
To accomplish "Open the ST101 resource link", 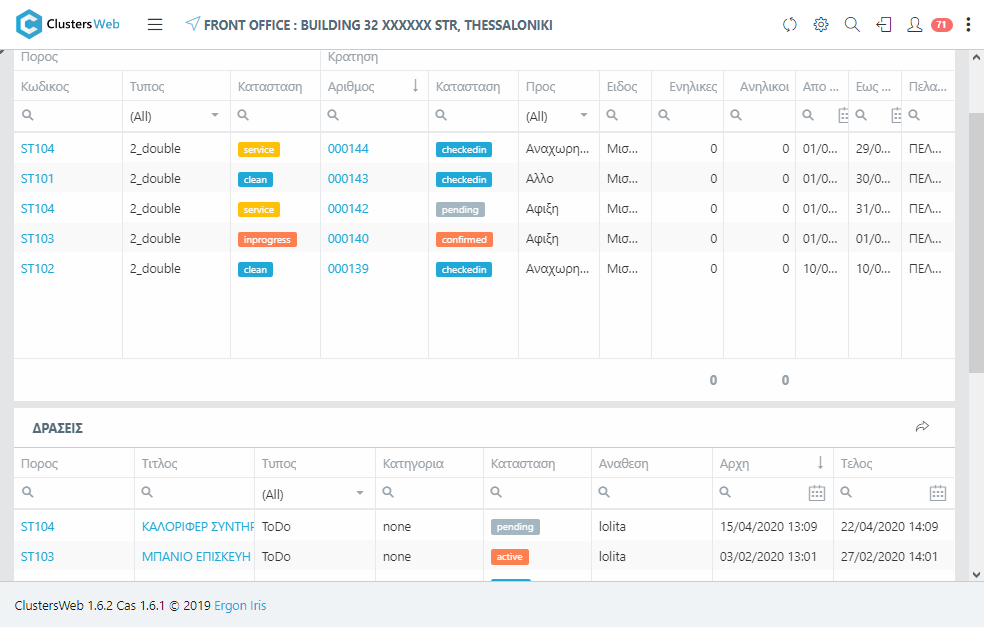I will [38, 179].
